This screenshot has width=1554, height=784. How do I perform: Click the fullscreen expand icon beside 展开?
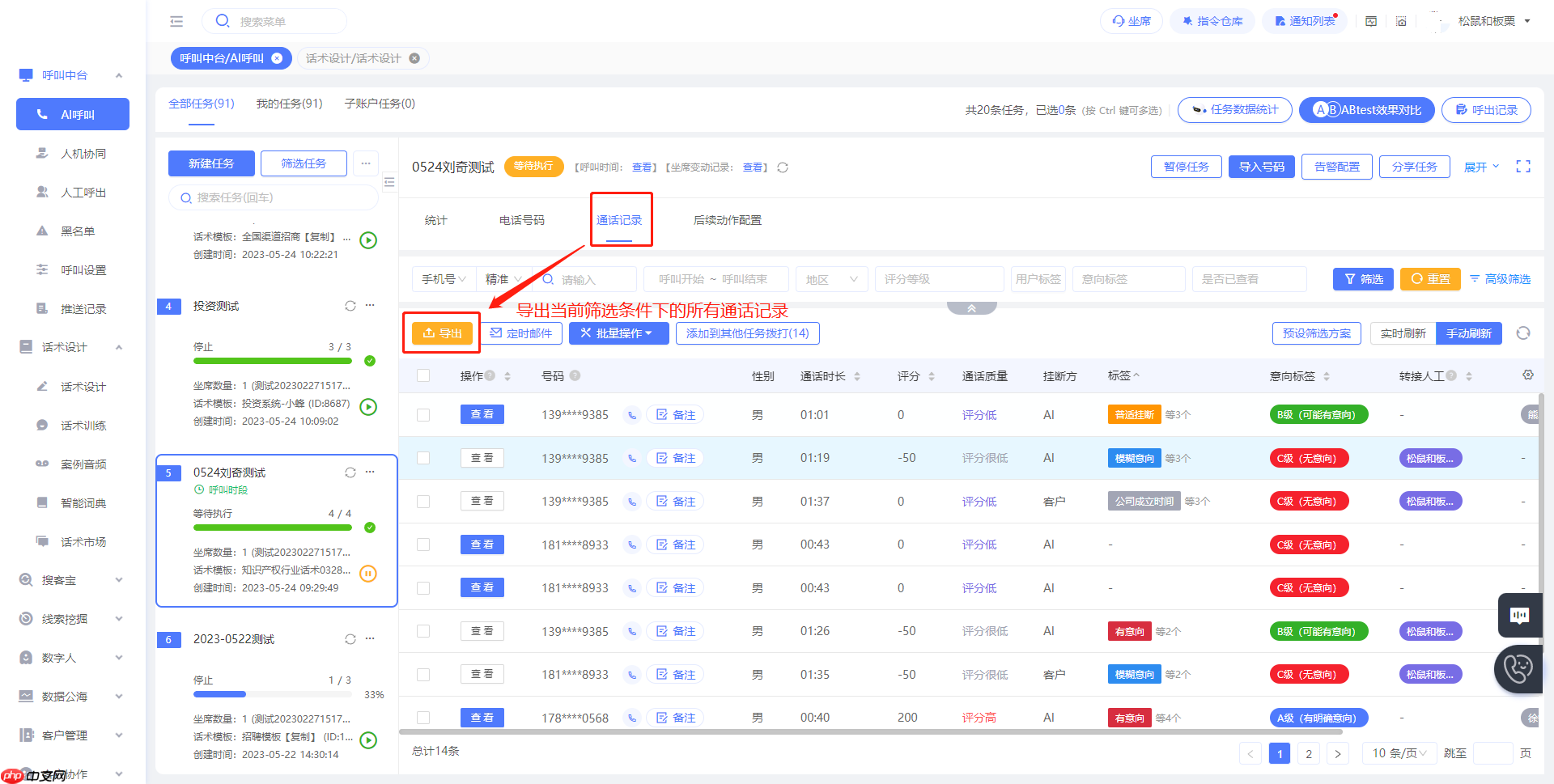click(1523, 167)
